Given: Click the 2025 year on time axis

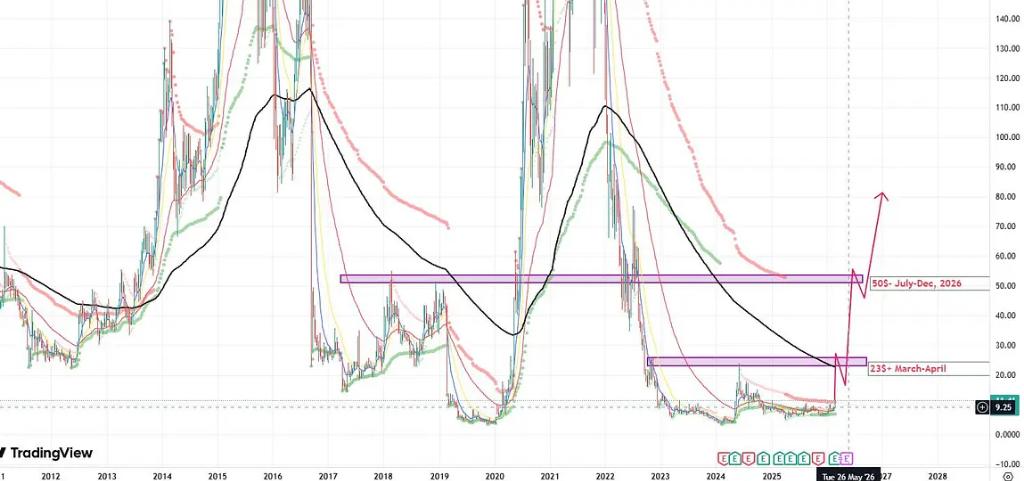Looking at the screenshot, I should [x=772, y=476].
